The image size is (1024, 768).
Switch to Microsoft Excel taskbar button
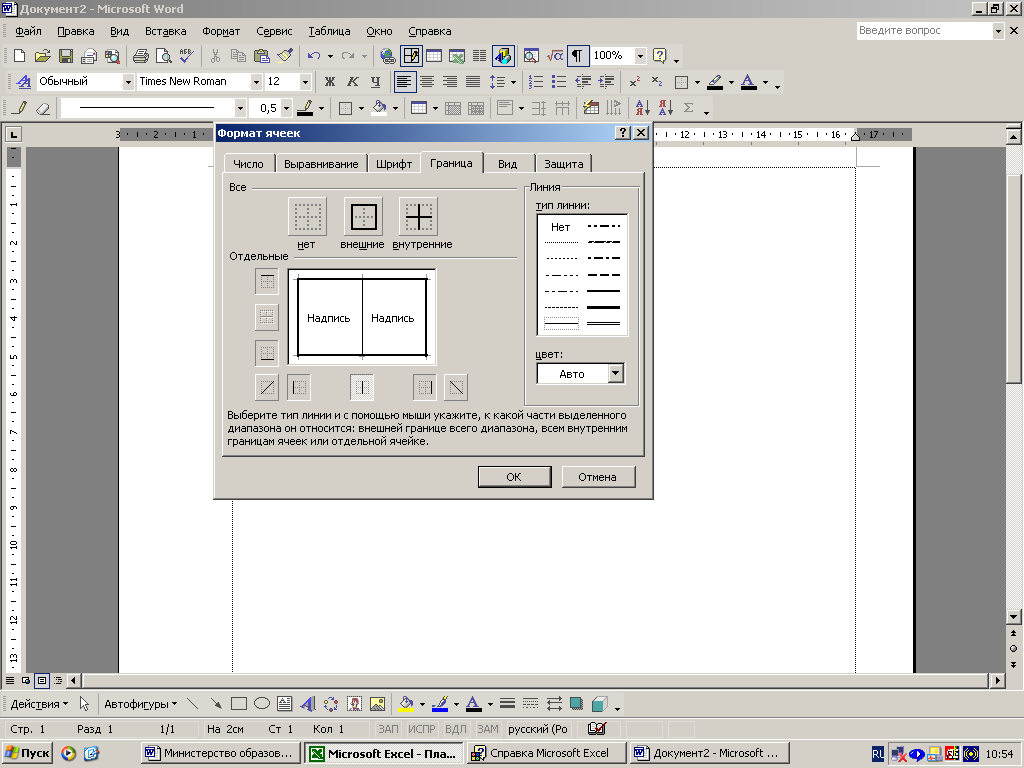point(385,753)
